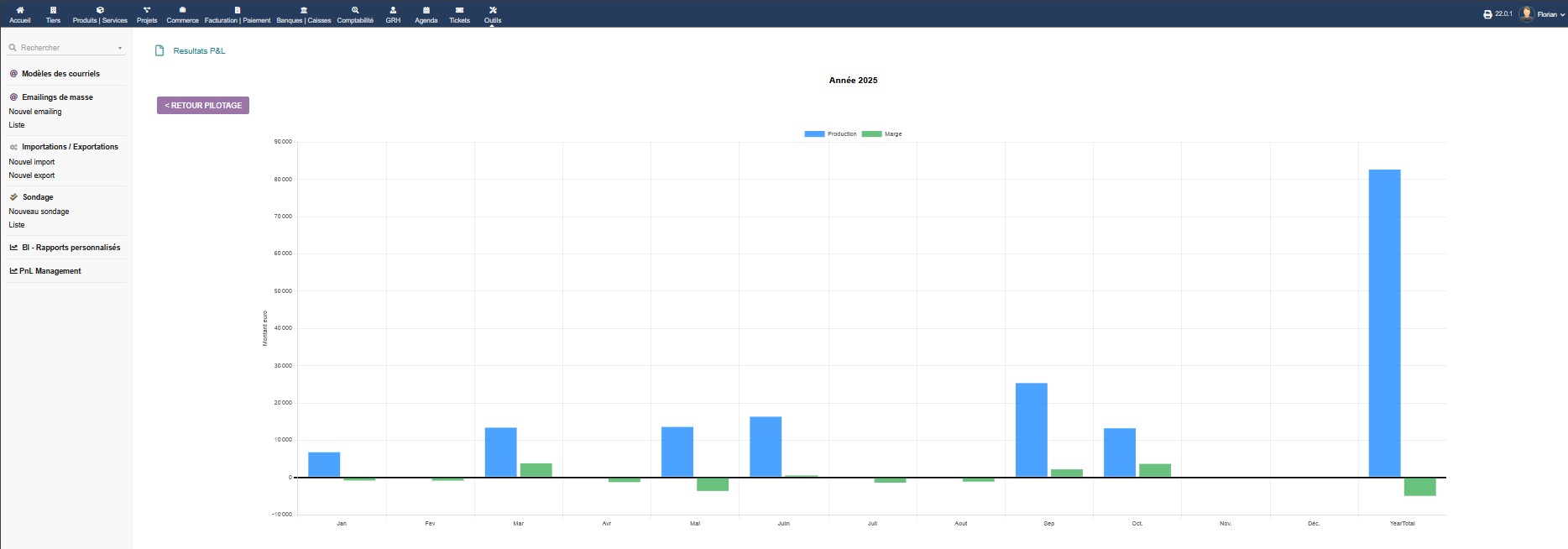Go to the Accueil home menu

tap(20, 14)
